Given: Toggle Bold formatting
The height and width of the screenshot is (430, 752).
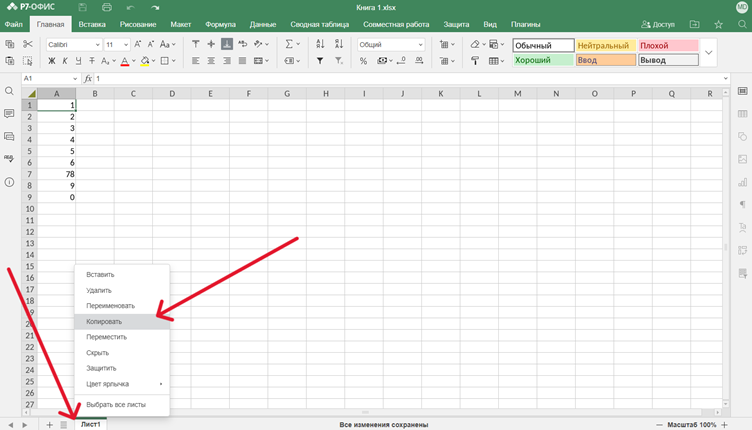Looking at the screenshot, I should click(x=52, y=61).
